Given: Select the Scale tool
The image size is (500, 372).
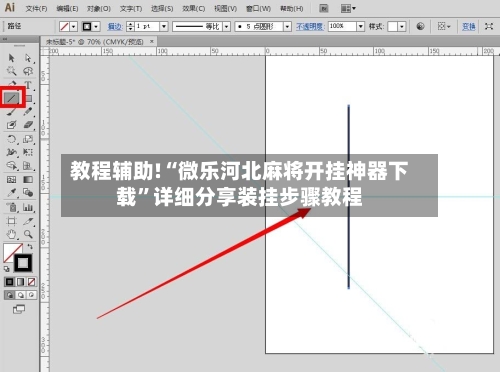Looking at the screenshot, I should click(28, 139).
